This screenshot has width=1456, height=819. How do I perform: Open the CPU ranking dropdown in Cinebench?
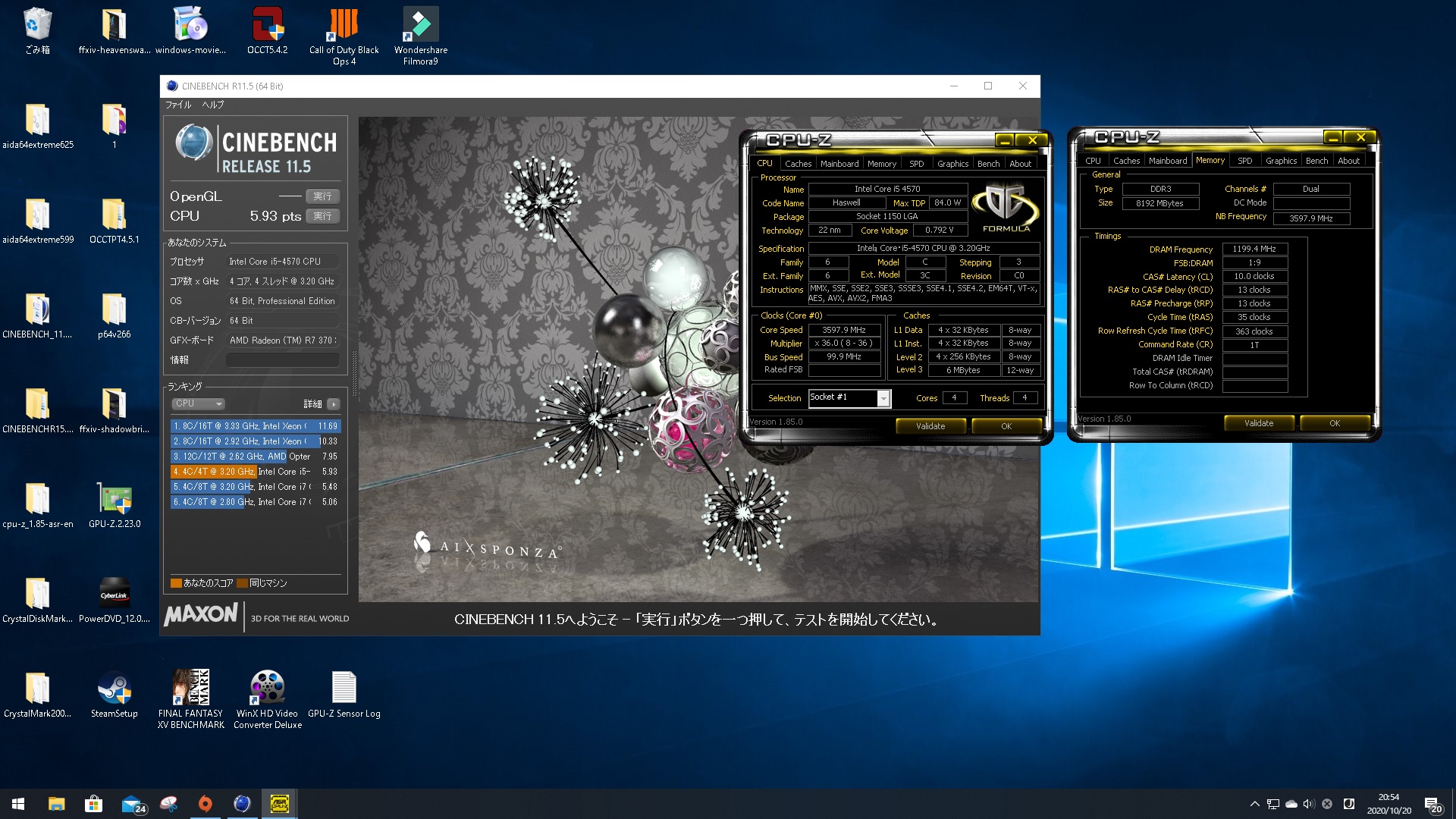point(198,403)
